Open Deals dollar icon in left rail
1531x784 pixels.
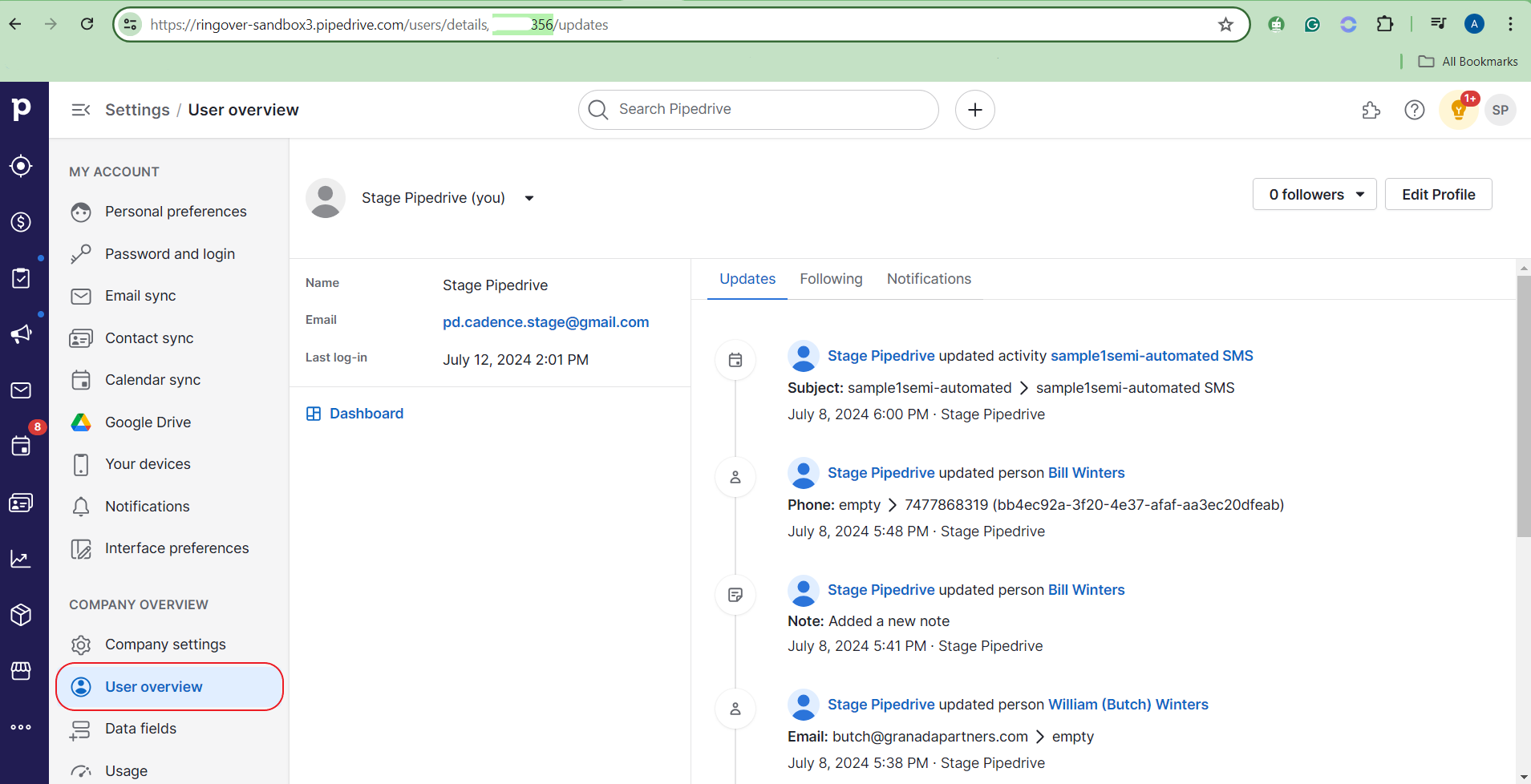[21, 222]
